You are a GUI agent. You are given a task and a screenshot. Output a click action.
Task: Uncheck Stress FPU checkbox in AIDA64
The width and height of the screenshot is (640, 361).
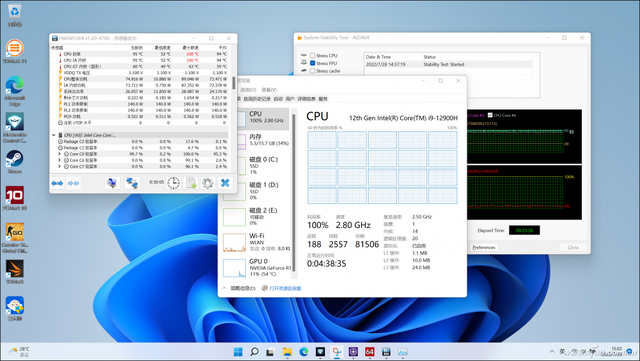pos(312,63)
